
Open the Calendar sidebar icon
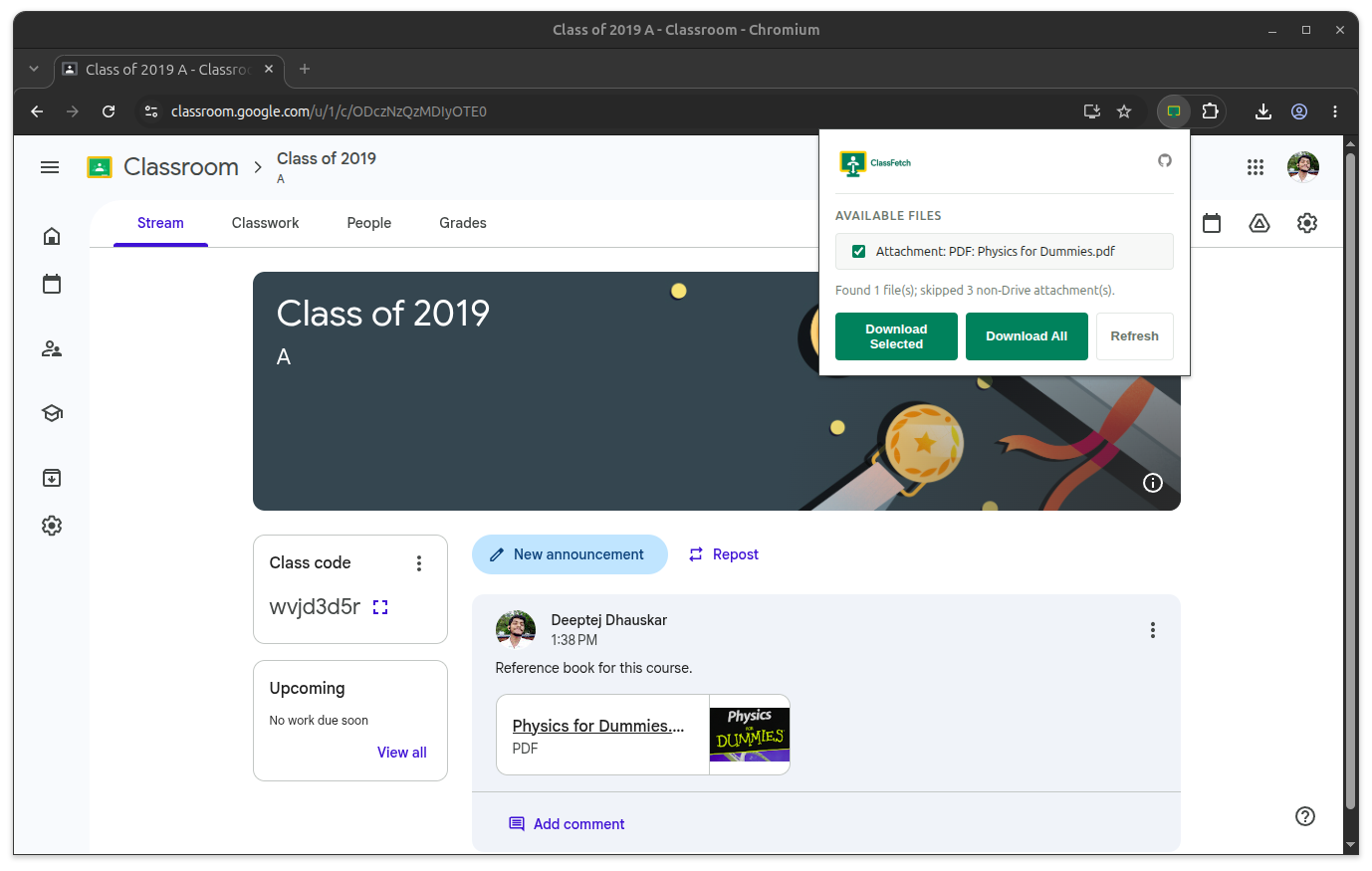(x=52, y=284)
